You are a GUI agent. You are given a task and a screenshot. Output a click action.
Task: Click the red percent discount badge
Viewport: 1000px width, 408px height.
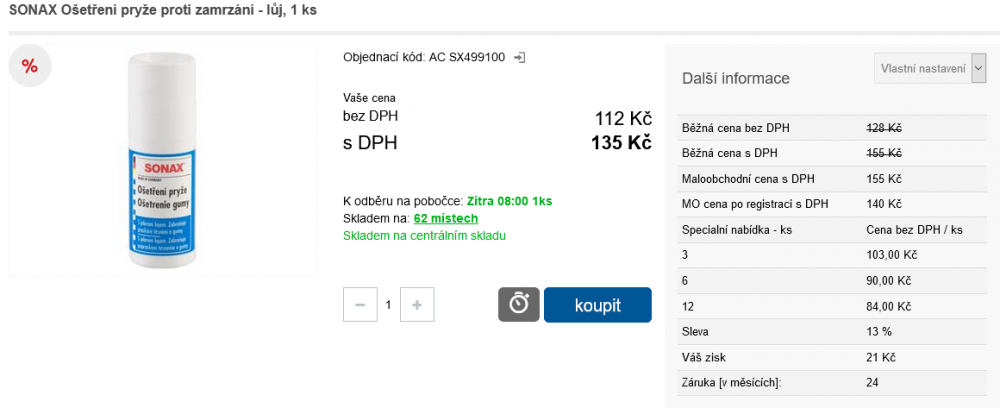tap(30, 66)
